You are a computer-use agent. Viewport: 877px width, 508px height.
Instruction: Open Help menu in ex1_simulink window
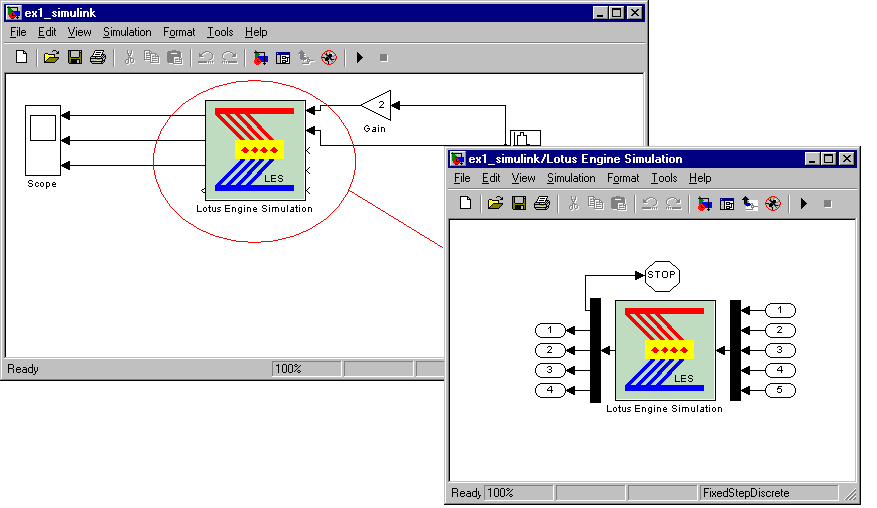[x=256, y=32]
